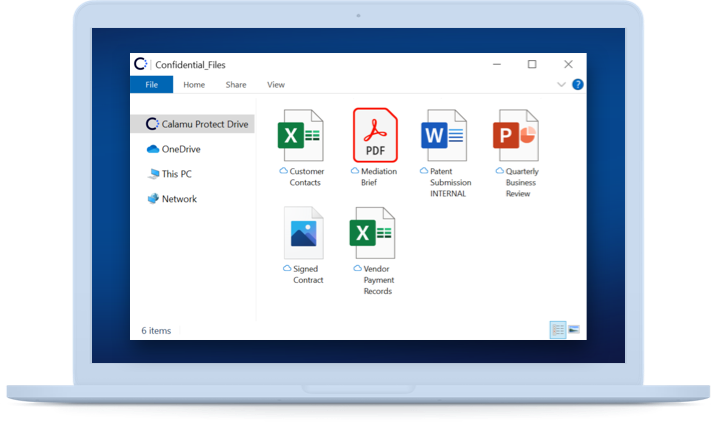
Task: Click the cloud status icon beside Customer Contacts
Action: tap(283, 171)
